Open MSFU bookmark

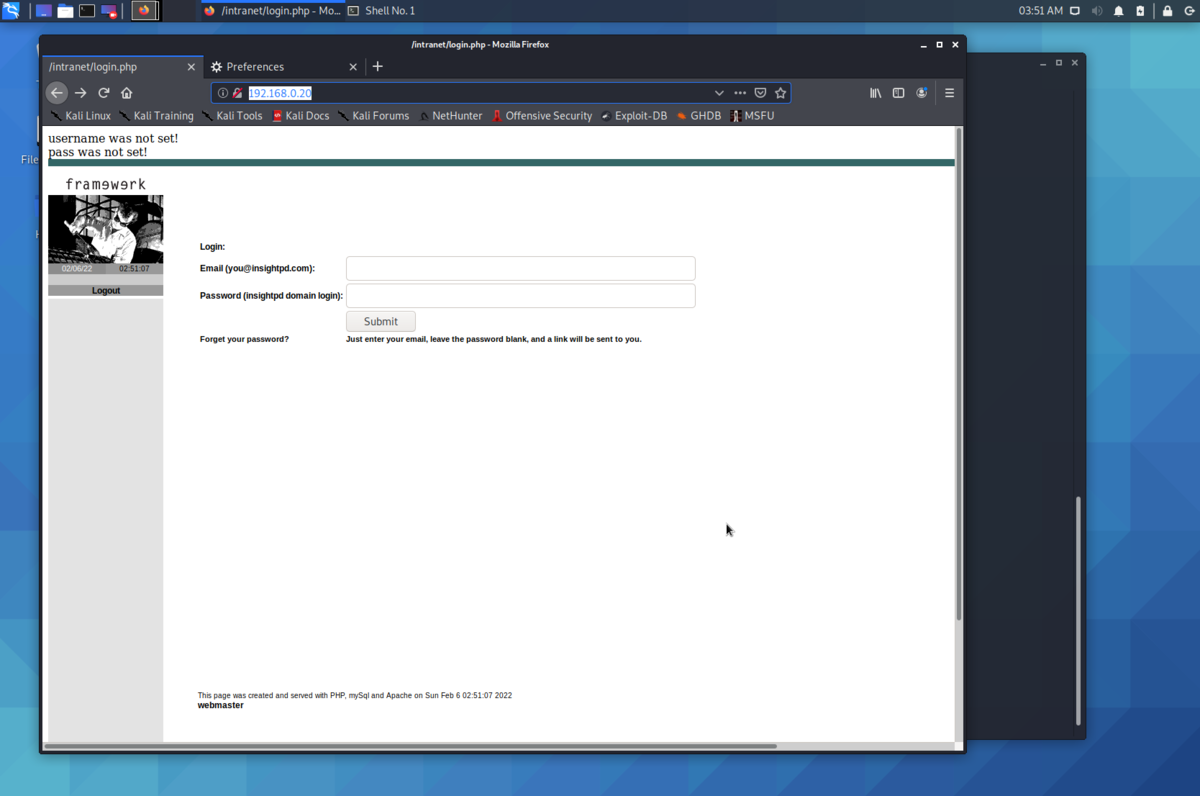point(752,116)
